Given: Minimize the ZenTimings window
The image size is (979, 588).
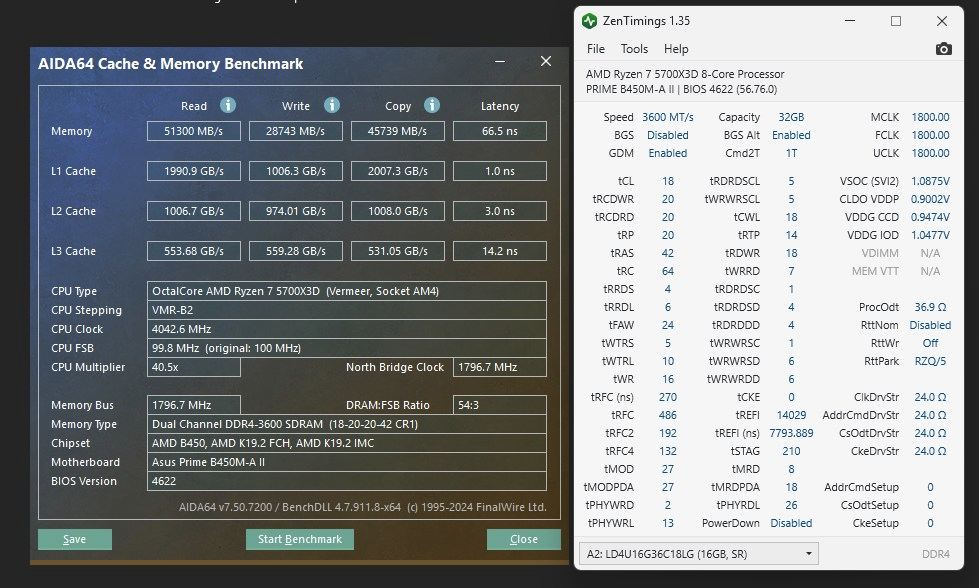Looking at the screenshot, I should pyautogui.click(x=850, y=21).
